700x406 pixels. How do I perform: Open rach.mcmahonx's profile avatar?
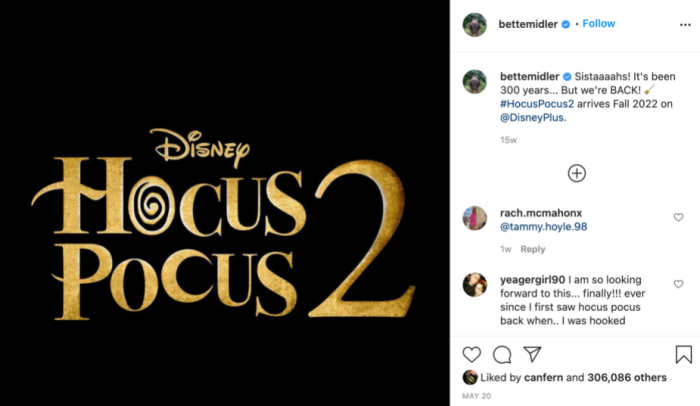(475, 218)
